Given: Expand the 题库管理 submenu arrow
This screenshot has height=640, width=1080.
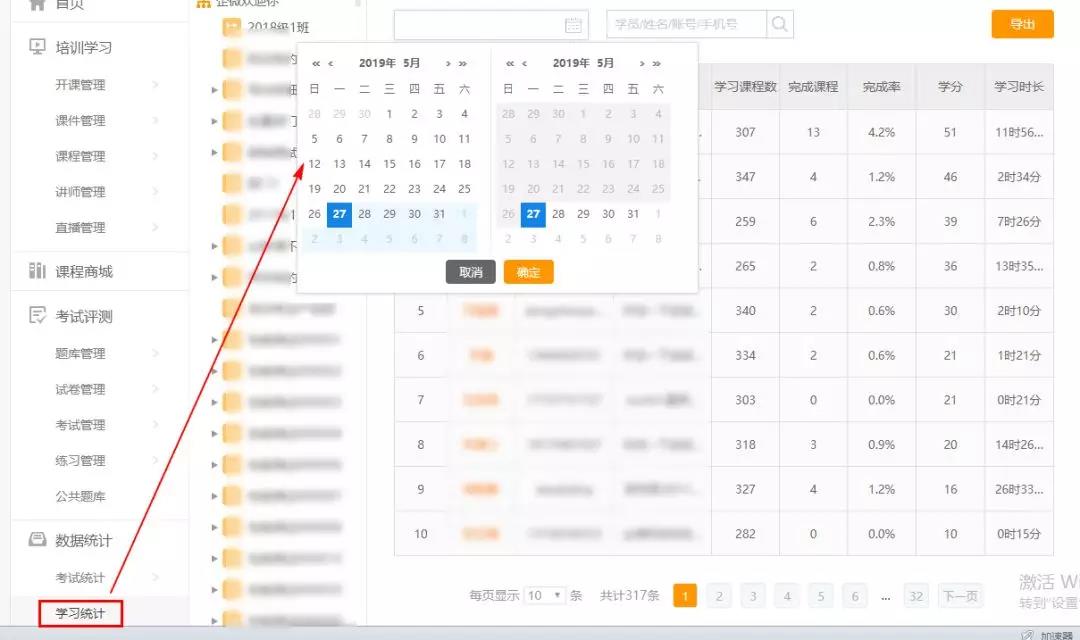Looking at the screenshot, I should click(x=155, y=353).
